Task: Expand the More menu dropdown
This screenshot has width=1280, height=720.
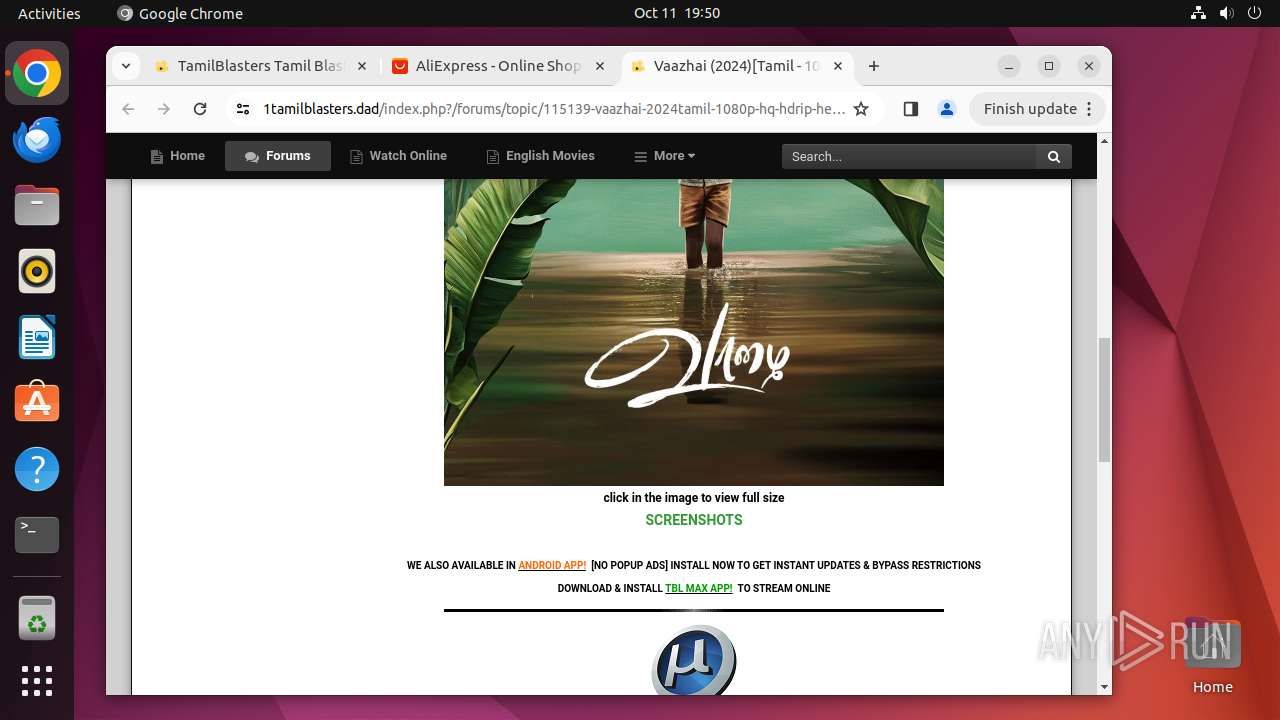Action: (x=665, y=156)
